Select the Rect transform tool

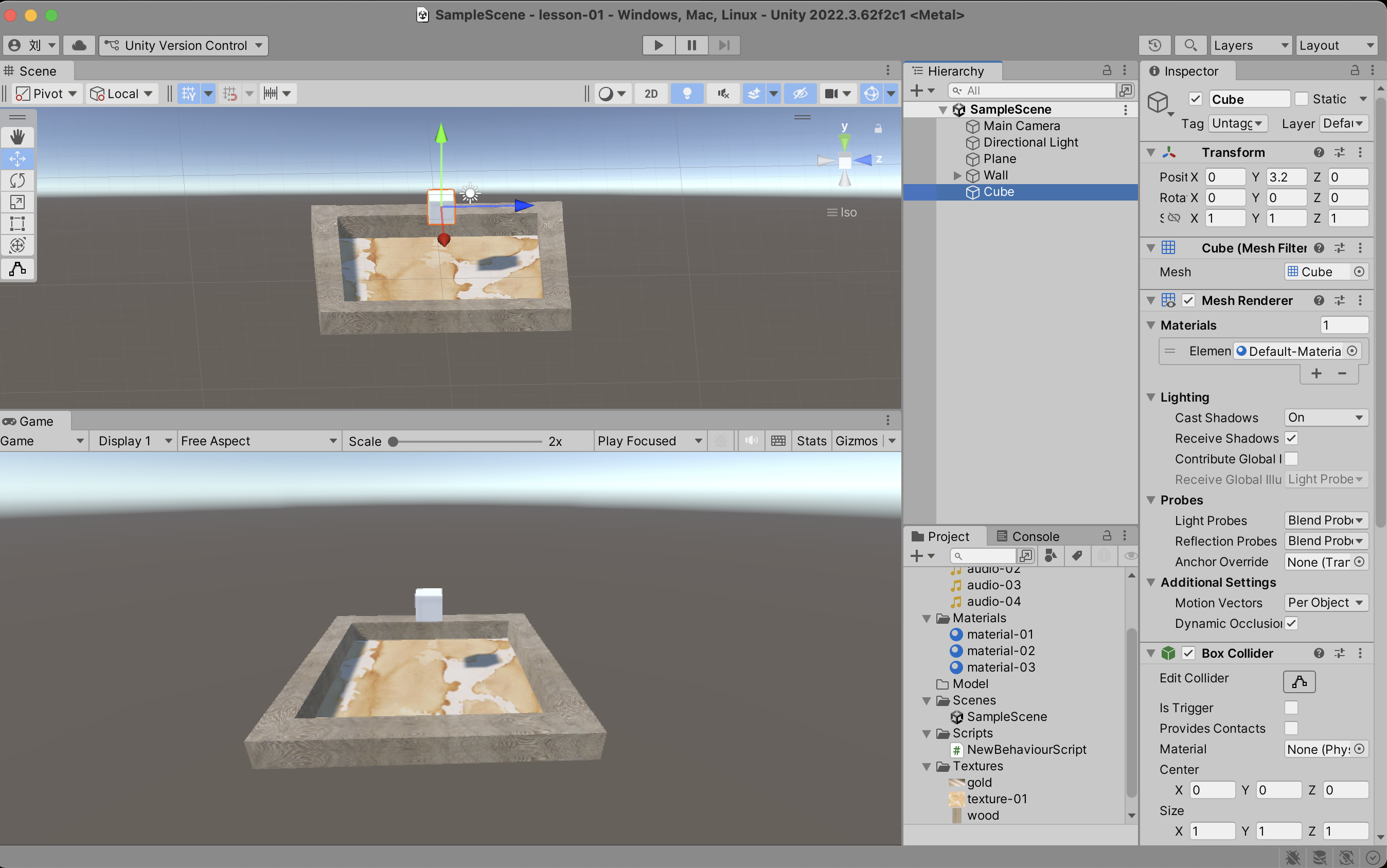click(17, 223)
